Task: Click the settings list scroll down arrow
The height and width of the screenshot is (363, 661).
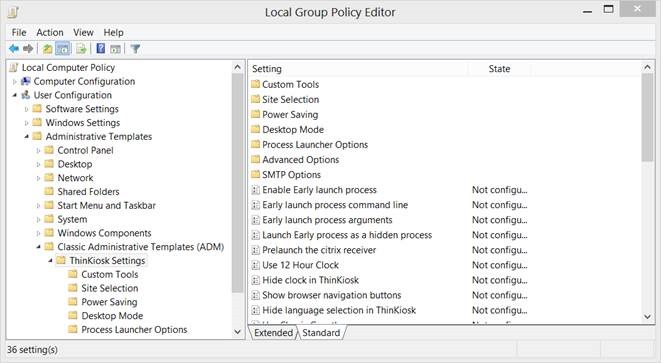Action: (x=648, y=317)
